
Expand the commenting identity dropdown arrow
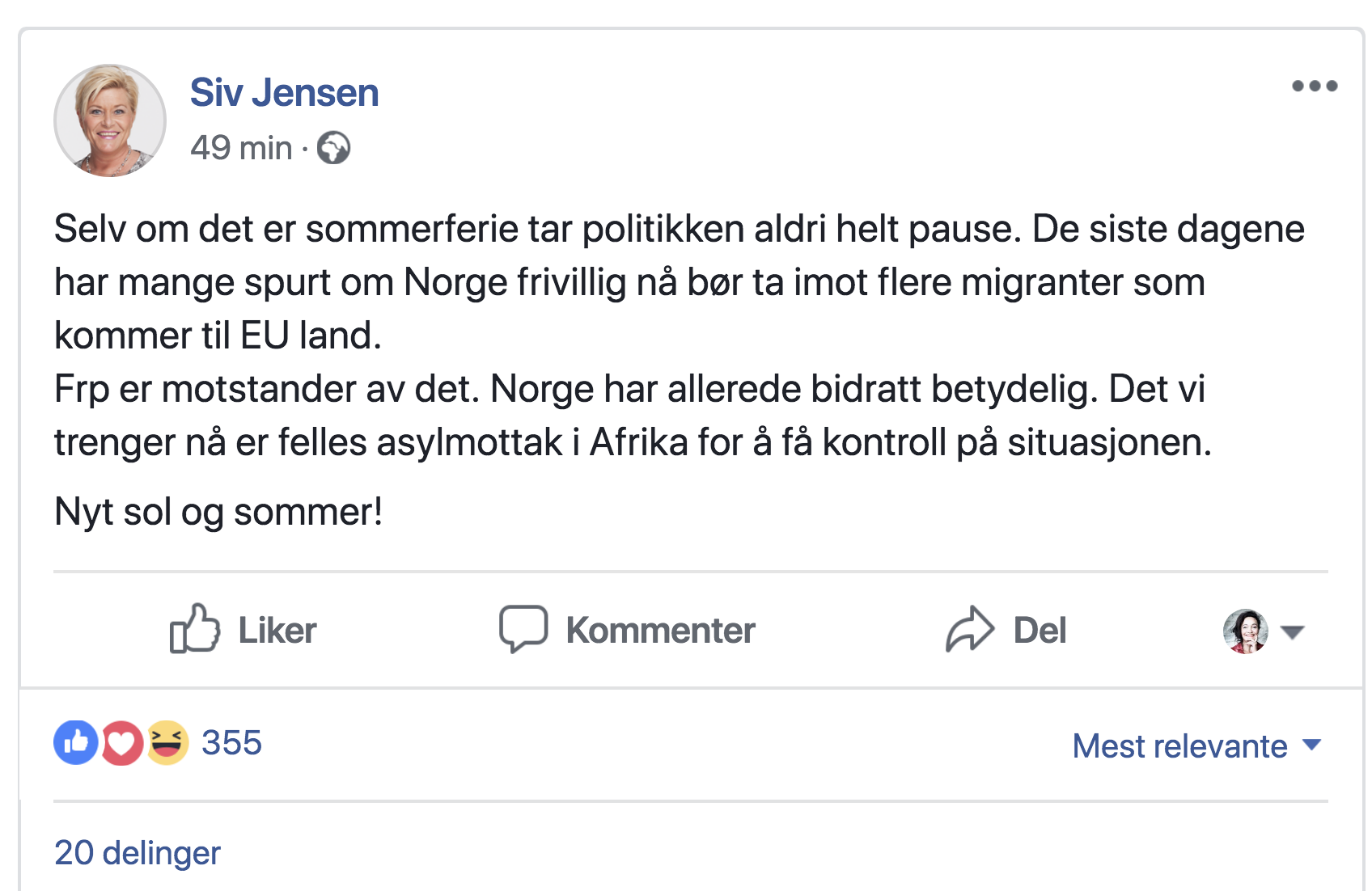point(1293,631)
